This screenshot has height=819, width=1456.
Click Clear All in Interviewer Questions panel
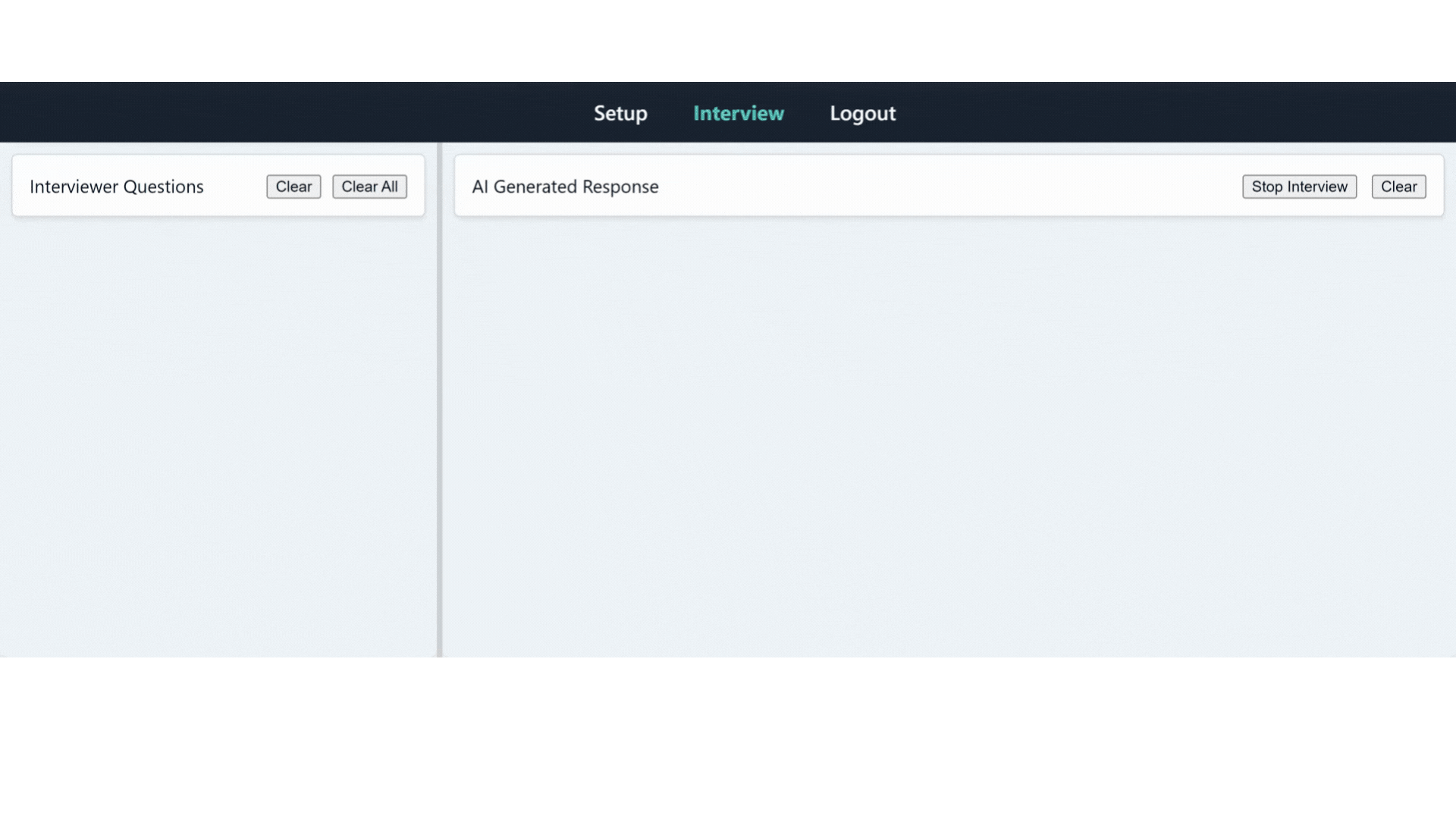click(x=369, y=187)
